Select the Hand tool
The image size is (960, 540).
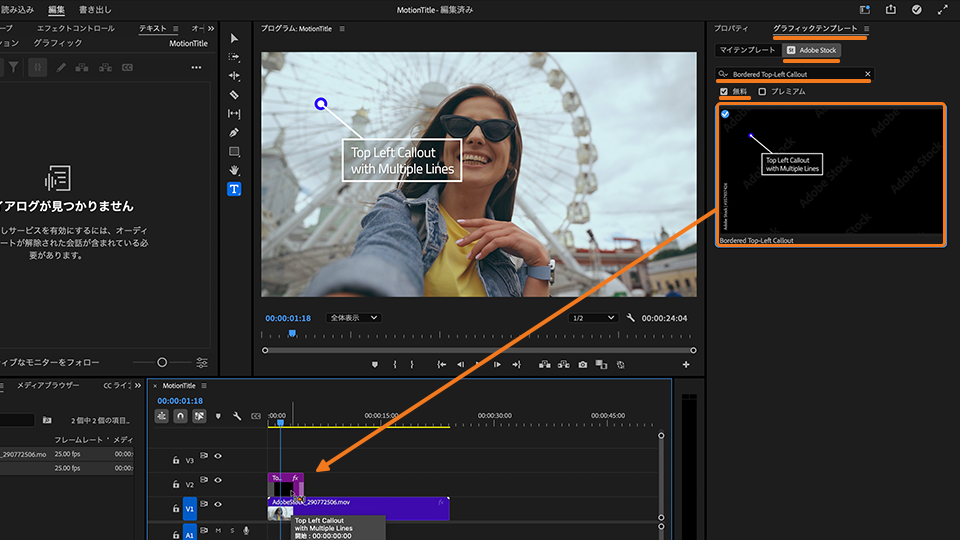(x=234, y=170)
